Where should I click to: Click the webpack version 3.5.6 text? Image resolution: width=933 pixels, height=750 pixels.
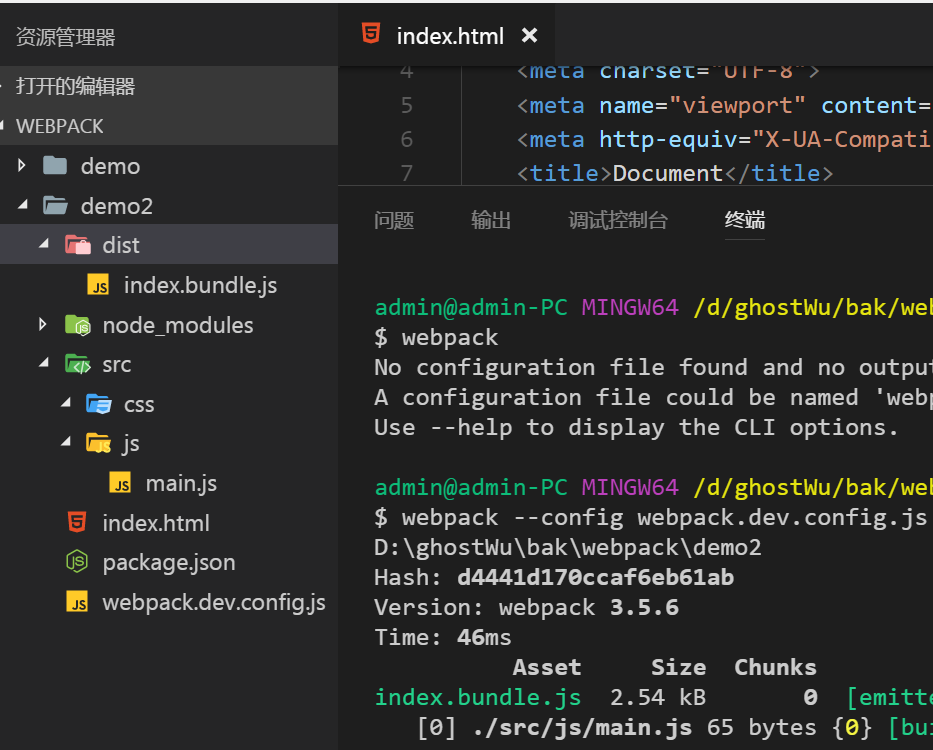click(x=644, y=607)
